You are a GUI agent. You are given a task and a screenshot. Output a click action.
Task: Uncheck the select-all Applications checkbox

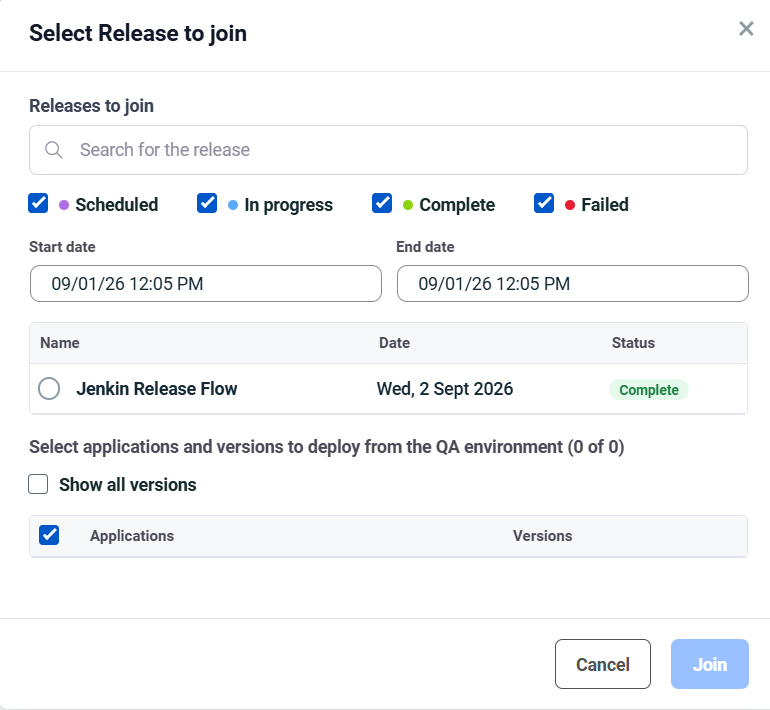(49, 535)
